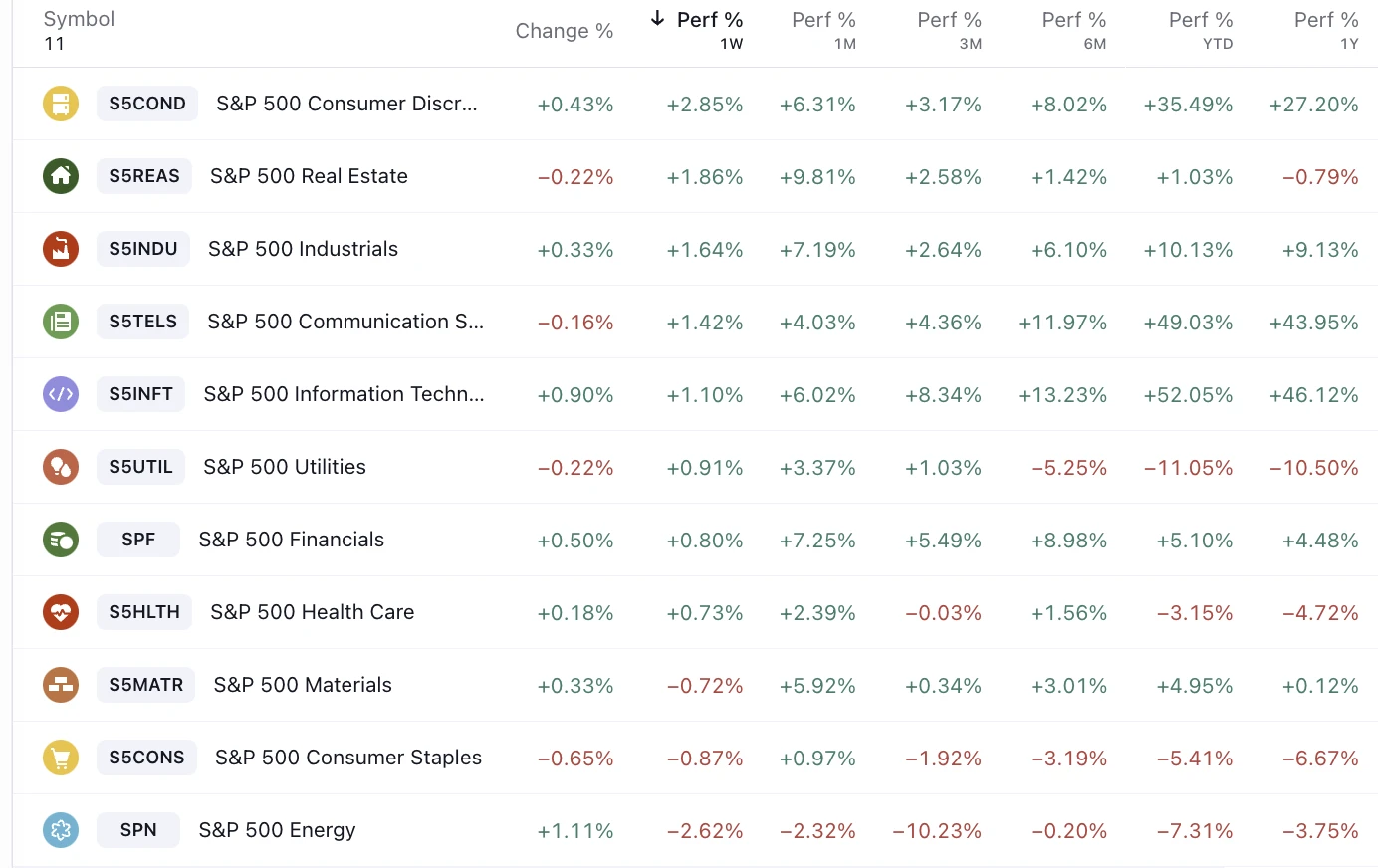Click the Consumer Staples cart icon
1378x868 pixels.
pyautogui.click(x=61, y=758)
